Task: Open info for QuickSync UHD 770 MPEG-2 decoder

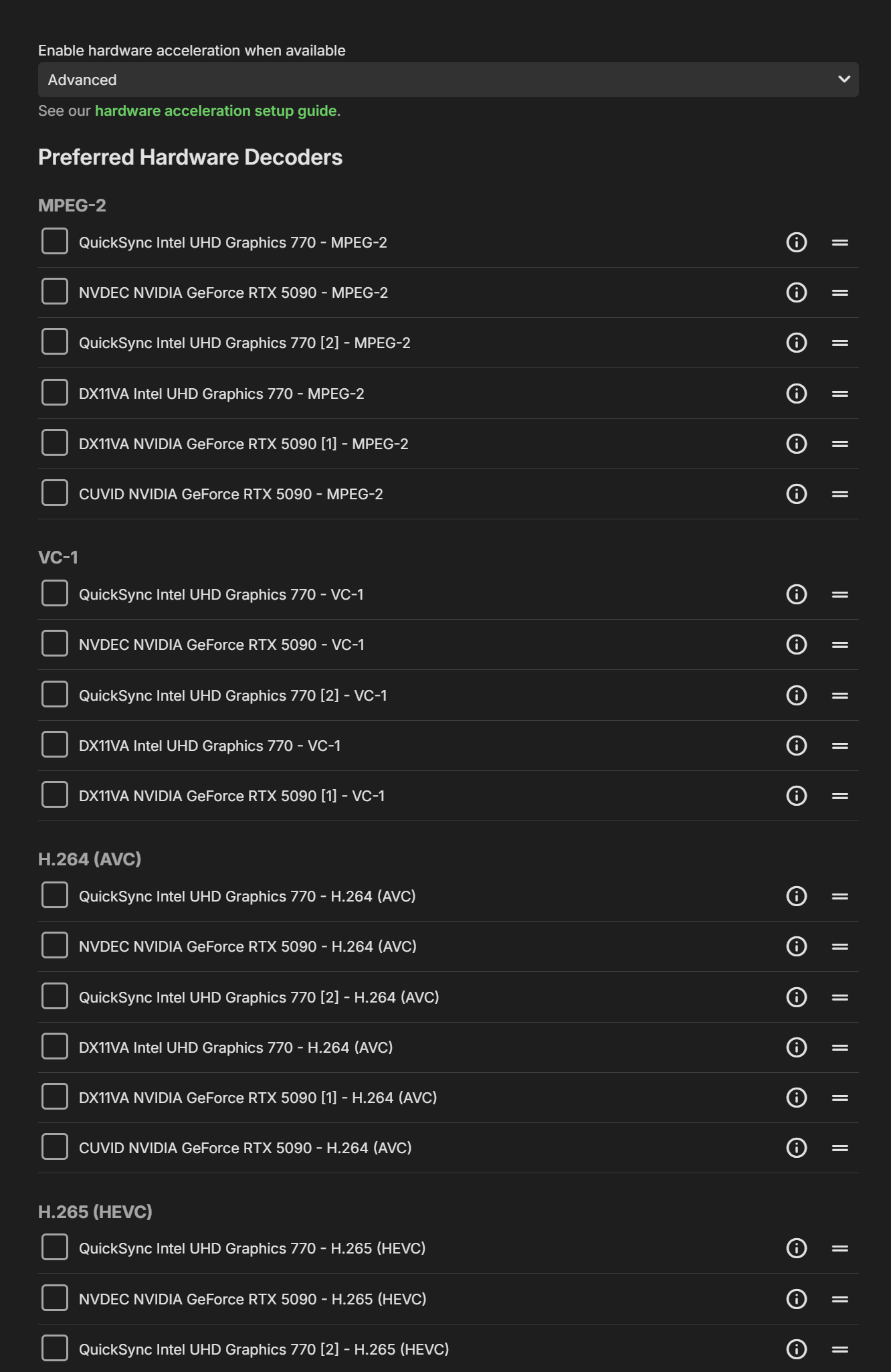Action: click(x=796, y=242)
